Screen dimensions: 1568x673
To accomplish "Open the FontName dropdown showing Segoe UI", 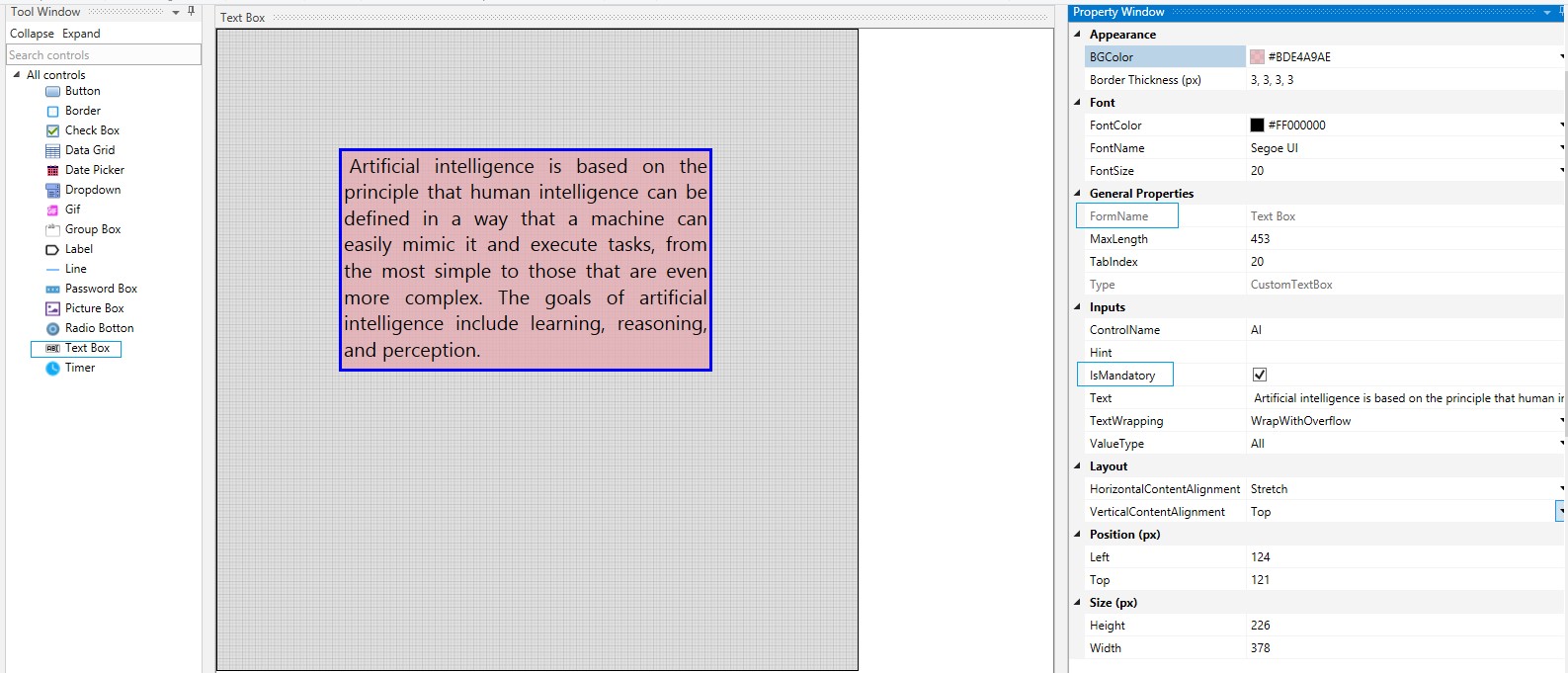I will (x=1560, y=148).
